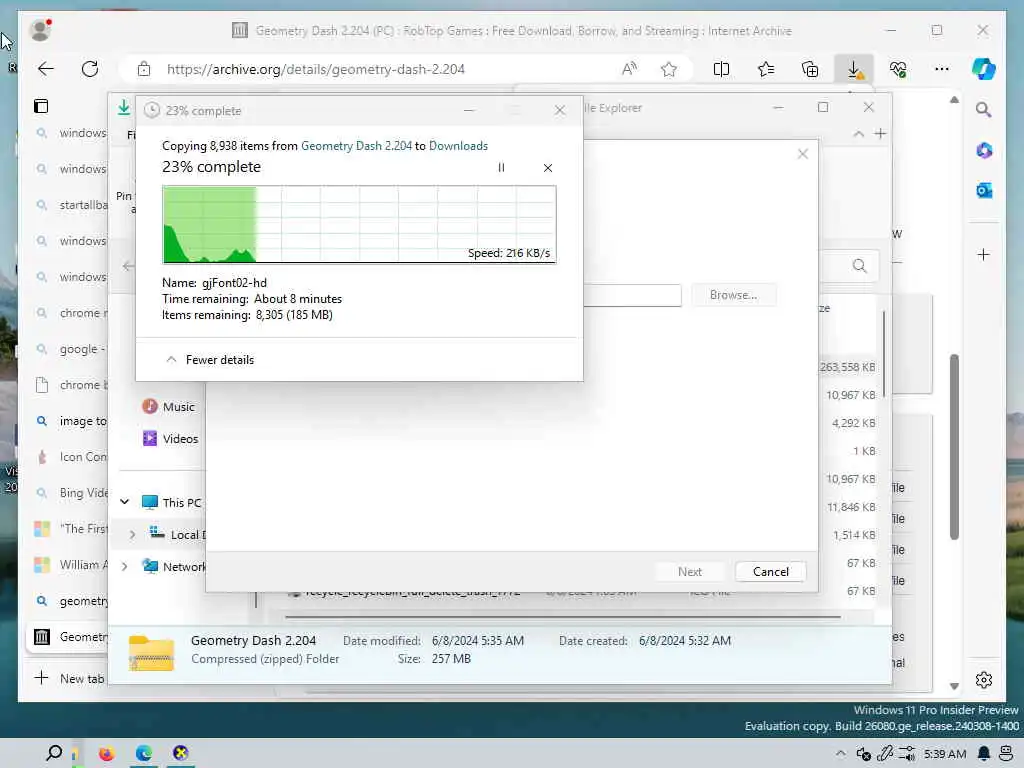Viewport: 1024px width, 768px height.
Task: Select This PC in navigation pane
Action: (x=172, y=502)
